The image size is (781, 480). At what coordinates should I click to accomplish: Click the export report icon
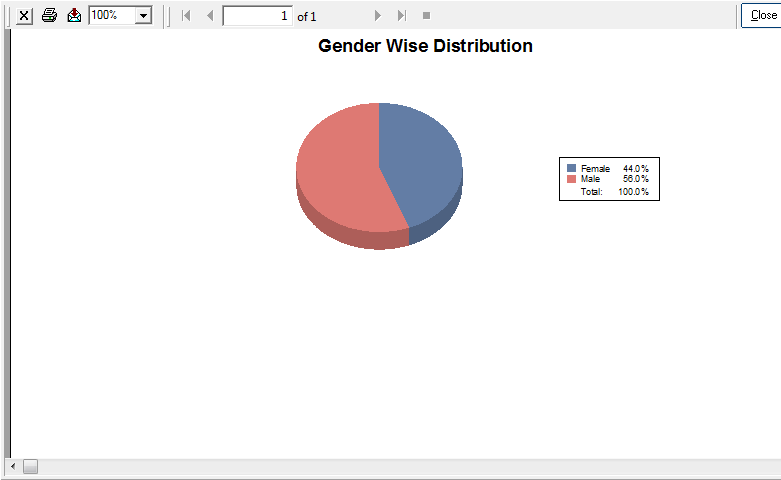point(74,16)
